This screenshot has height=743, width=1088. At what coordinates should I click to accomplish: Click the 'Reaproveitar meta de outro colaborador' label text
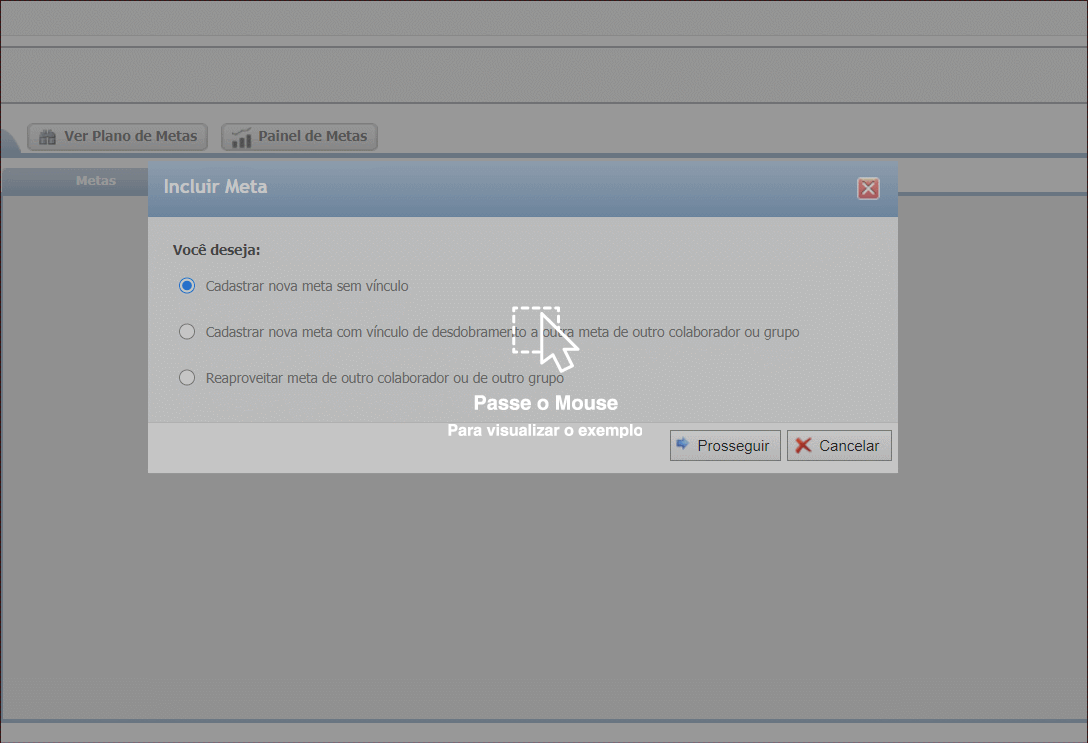[x=384, y=378]
